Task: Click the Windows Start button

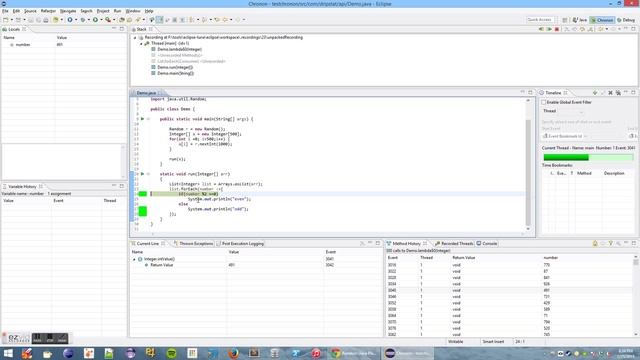Action: [x=8, y=353]
